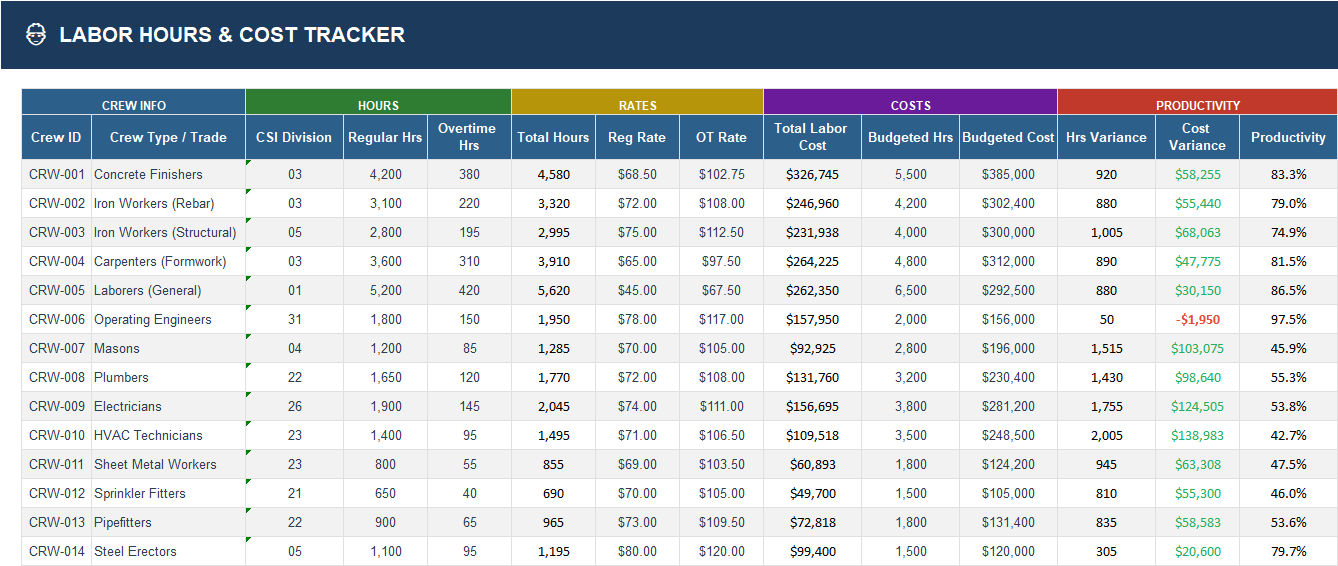Select budgeted hours 6,500
Screen dimensions: 1338x566
[x=910, y=290]
